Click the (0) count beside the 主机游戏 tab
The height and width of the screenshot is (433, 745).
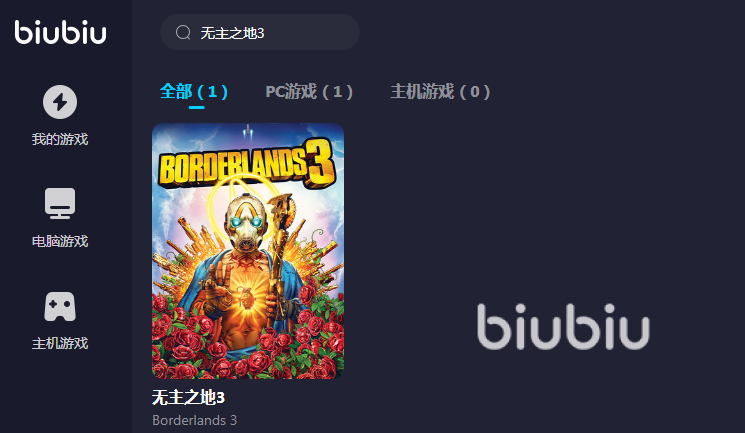474,91
